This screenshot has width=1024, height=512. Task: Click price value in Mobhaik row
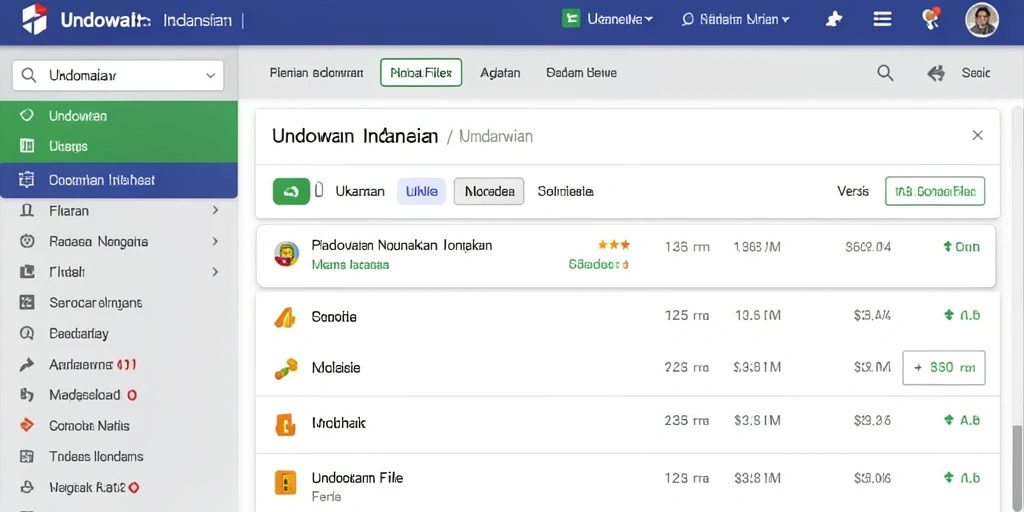tap(872, 421)
